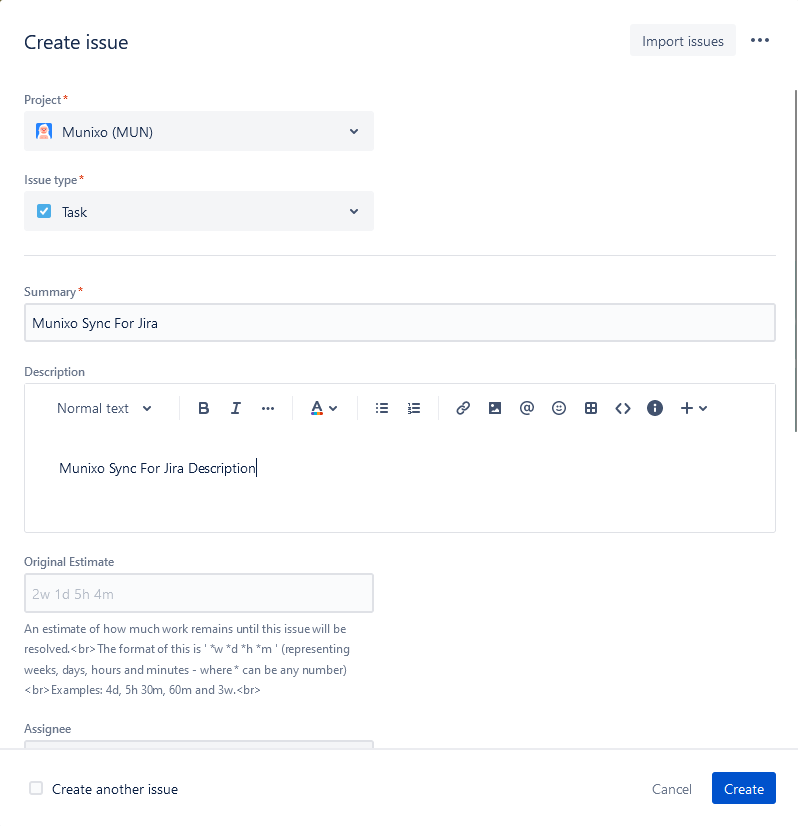
Task: Expand the Issue type dropdown
Action: click(x=198, y=211)
